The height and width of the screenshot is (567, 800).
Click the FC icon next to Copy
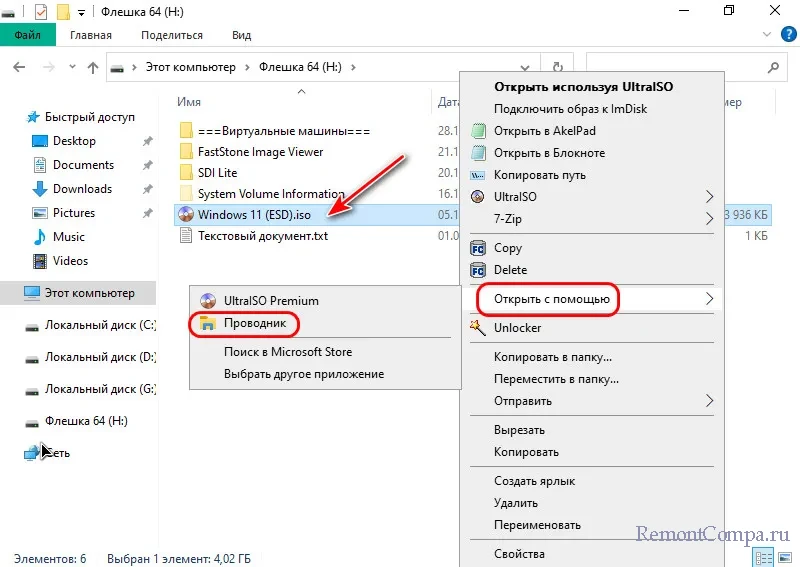478,249
